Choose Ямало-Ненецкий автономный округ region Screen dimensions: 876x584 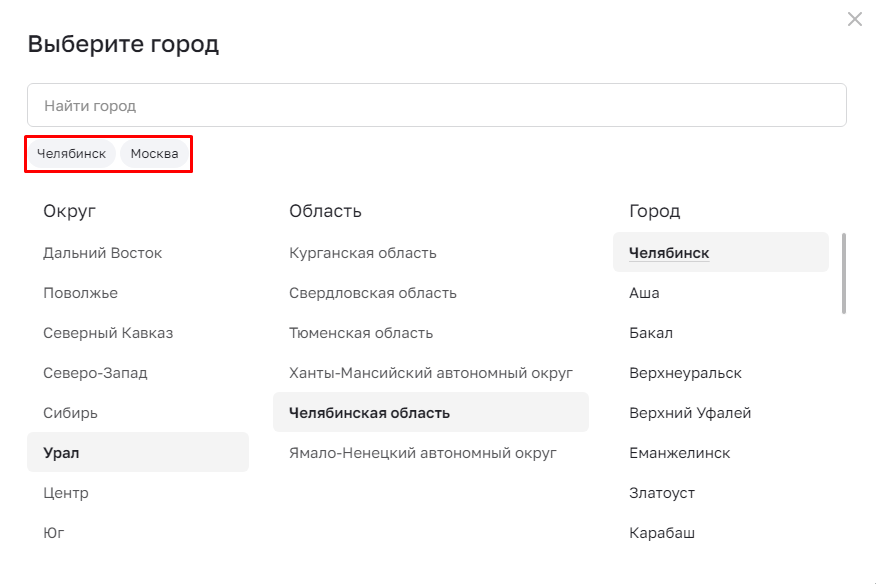423,453
